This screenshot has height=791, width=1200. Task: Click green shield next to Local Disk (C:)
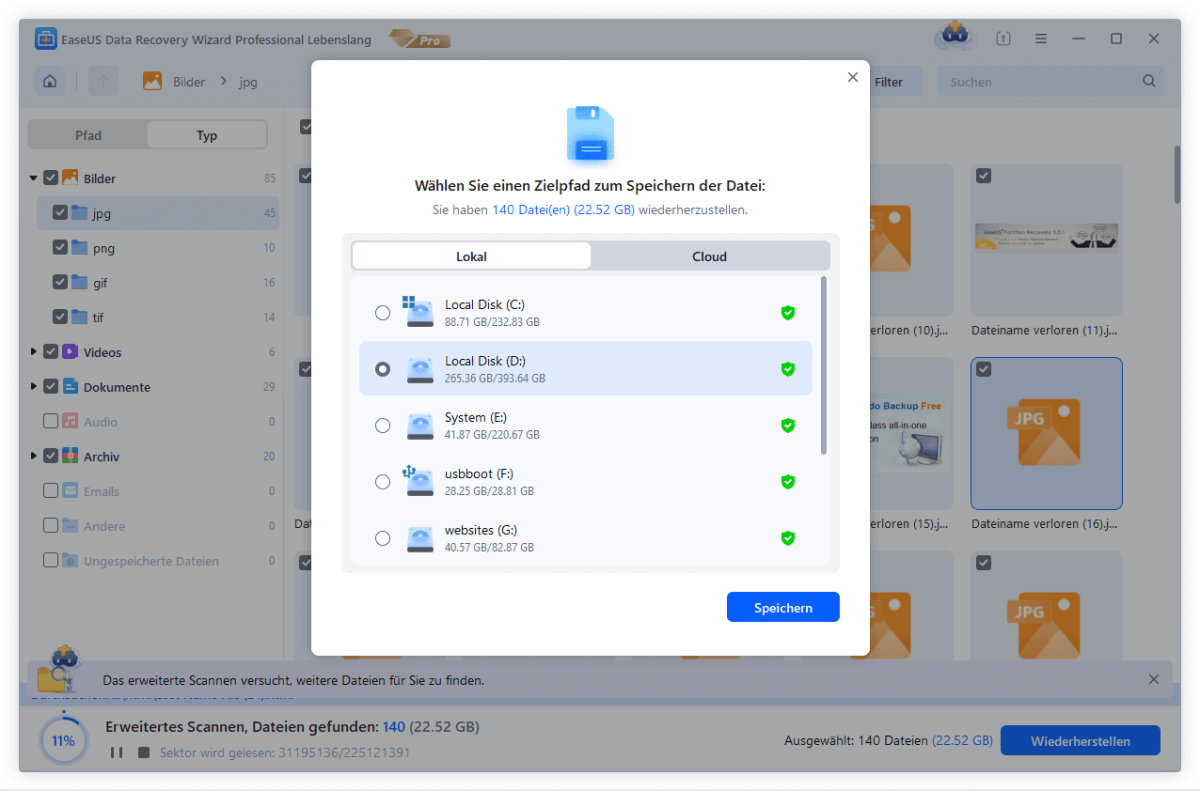pyautogui.click(x=788, y=313)
